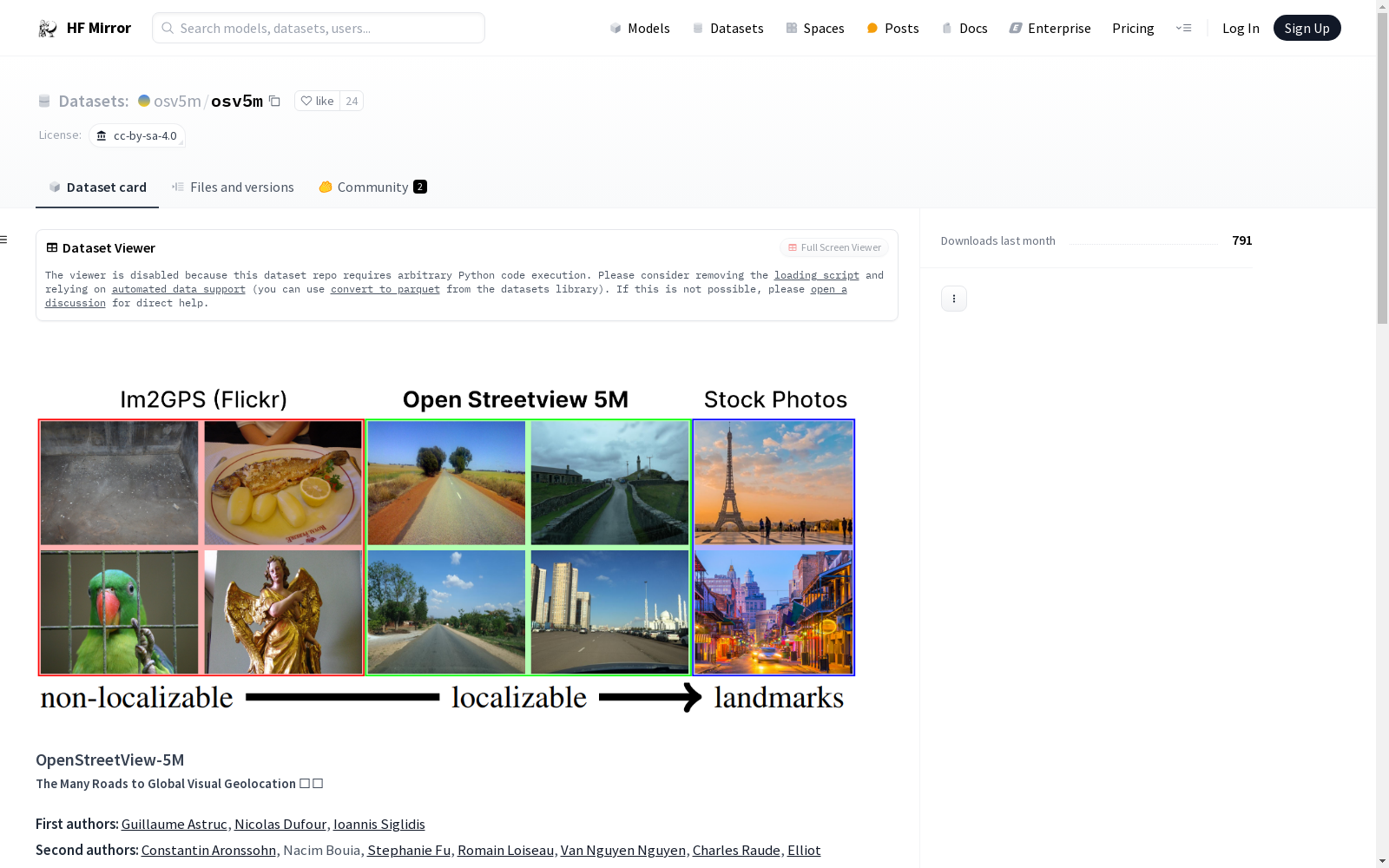
Task: Click the open a discussion link
Action: tap(829, 289)
